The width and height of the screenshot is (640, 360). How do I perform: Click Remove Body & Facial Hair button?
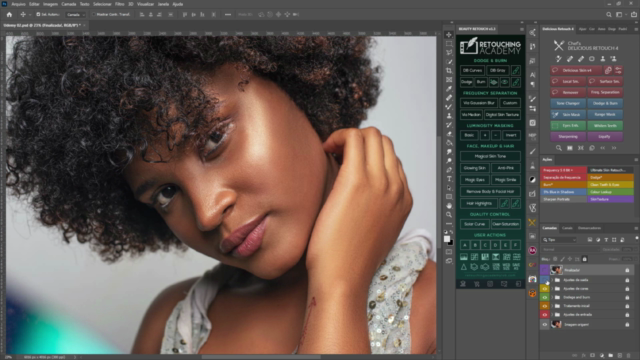point(490,191)
